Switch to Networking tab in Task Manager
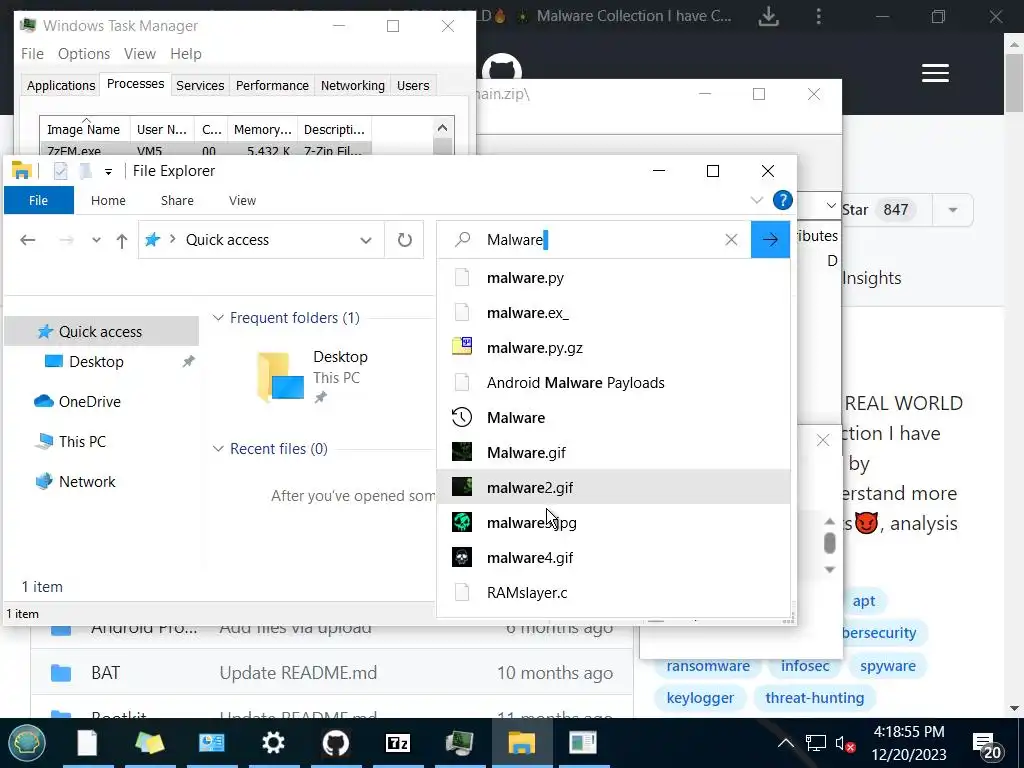Image resolution: width=1024 pixels, height=768 pixels. 353,86
